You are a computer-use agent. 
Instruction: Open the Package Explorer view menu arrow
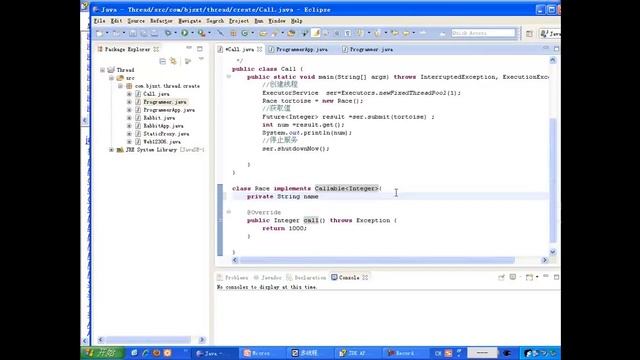[201, 60]
